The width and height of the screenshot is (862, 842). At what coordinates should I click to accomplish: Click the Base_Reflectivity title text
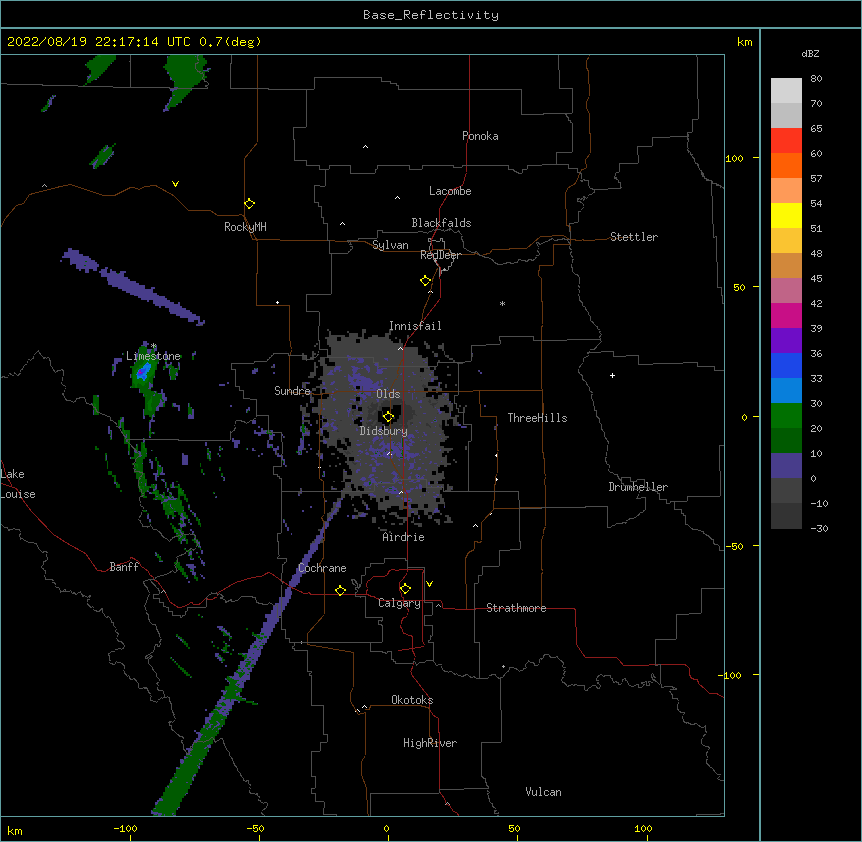pyautogui.click(x=431, y=15)
